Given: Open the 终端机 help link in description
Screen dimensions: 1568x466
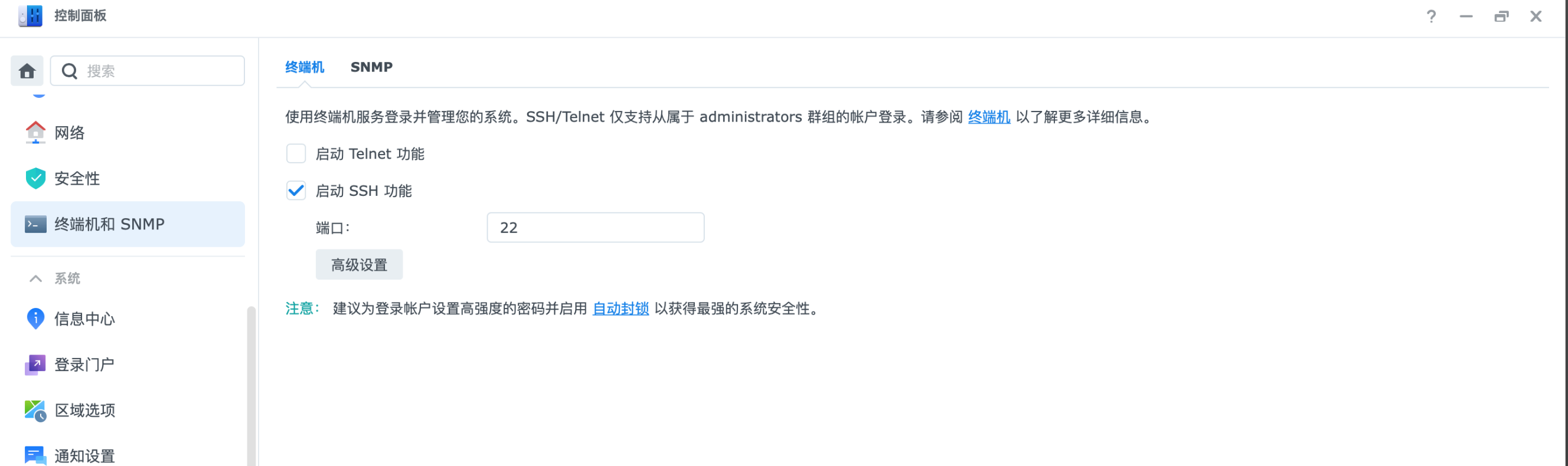Looking at the screenshot, I should 988,117.
